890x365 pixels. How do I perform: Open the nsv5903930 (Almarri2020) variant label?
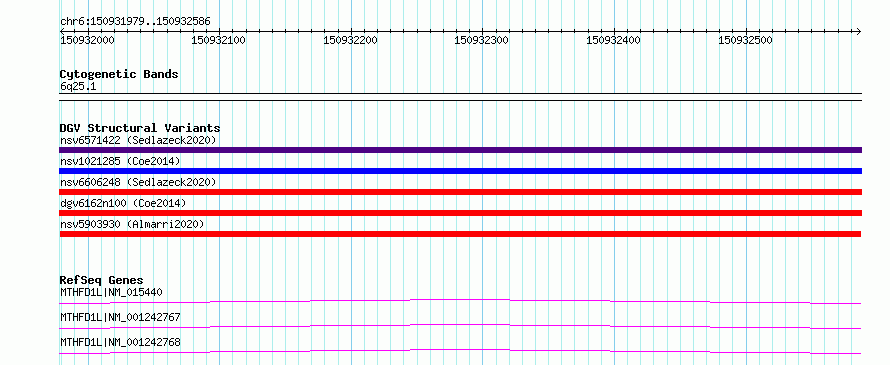pyautogui.click(x=132, y=224)
